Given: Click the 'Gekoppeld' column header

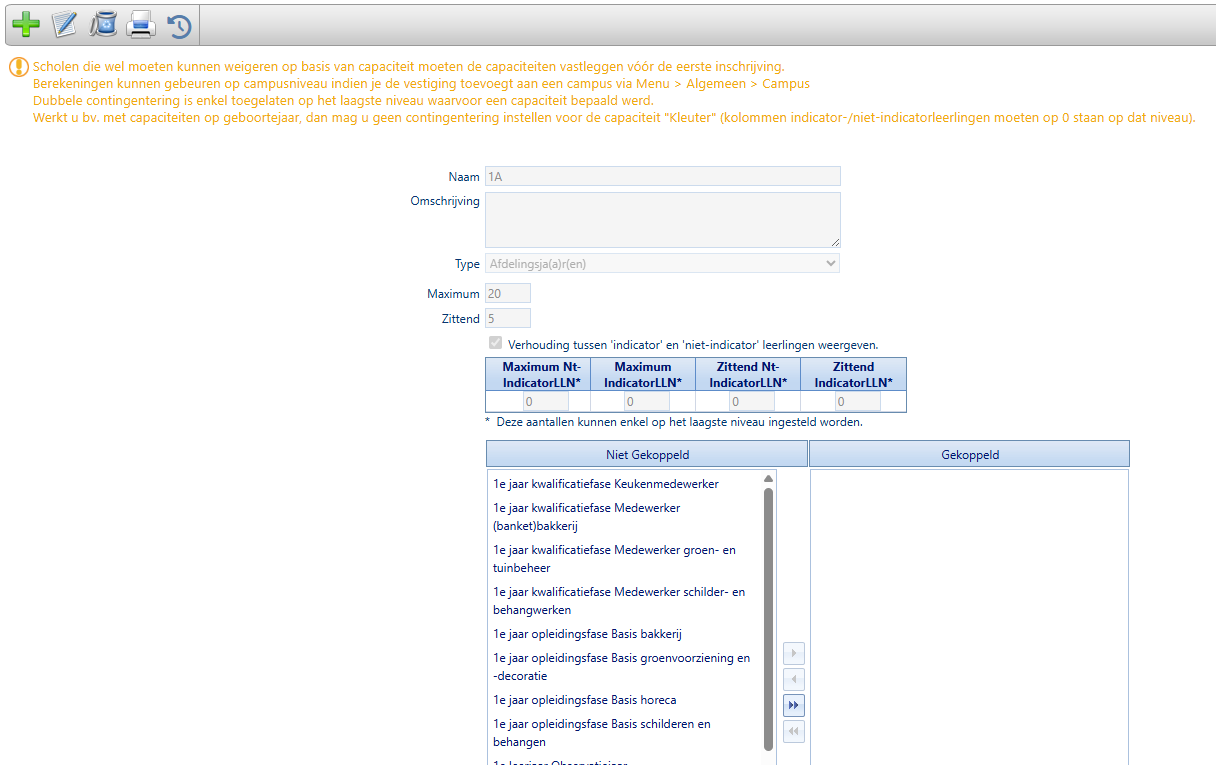Looking at the screenshot, I should (969, 454).
